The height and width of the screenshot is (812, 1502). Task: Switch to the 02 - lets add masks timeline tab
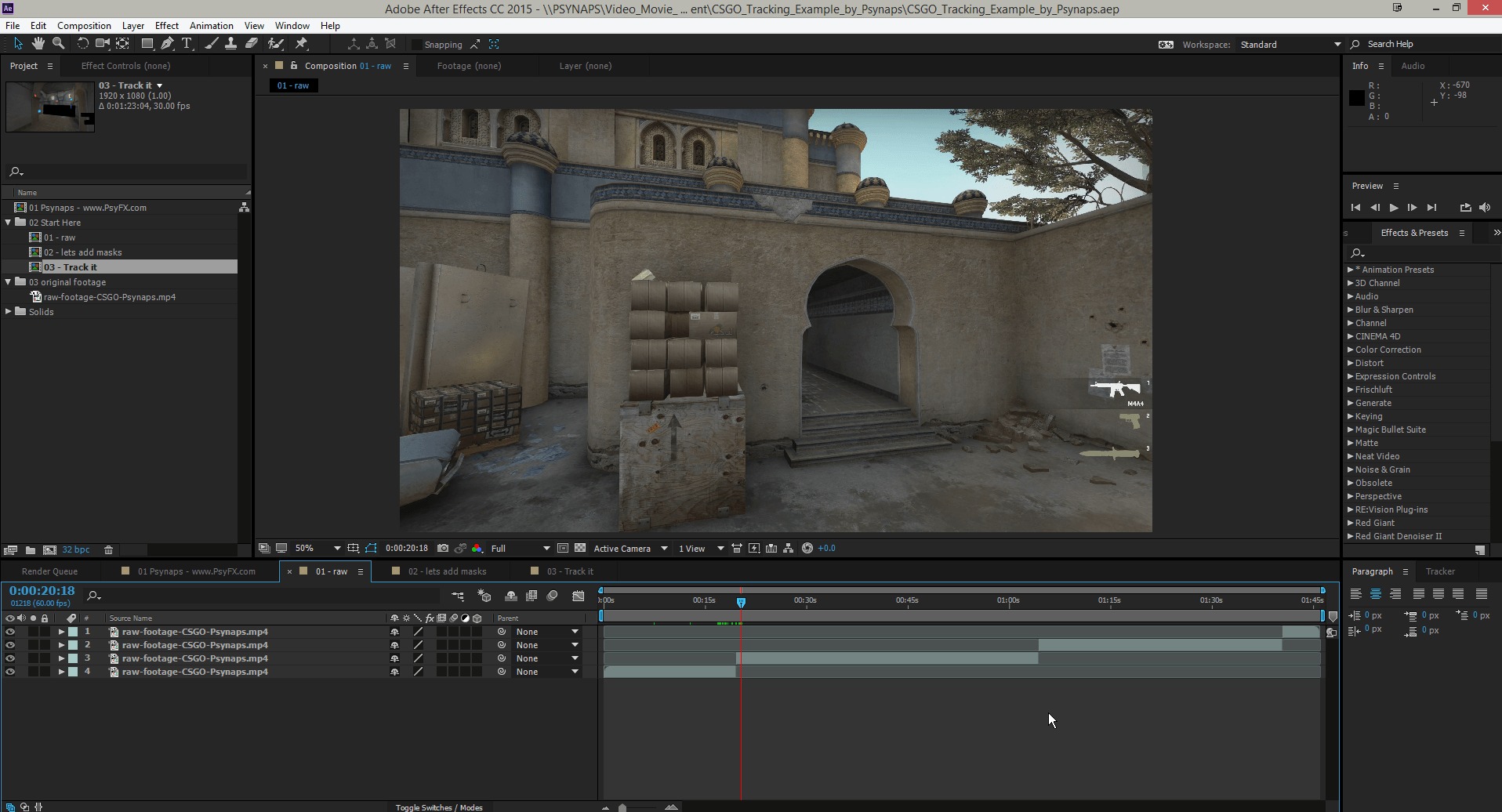click(x=447, y=571)
